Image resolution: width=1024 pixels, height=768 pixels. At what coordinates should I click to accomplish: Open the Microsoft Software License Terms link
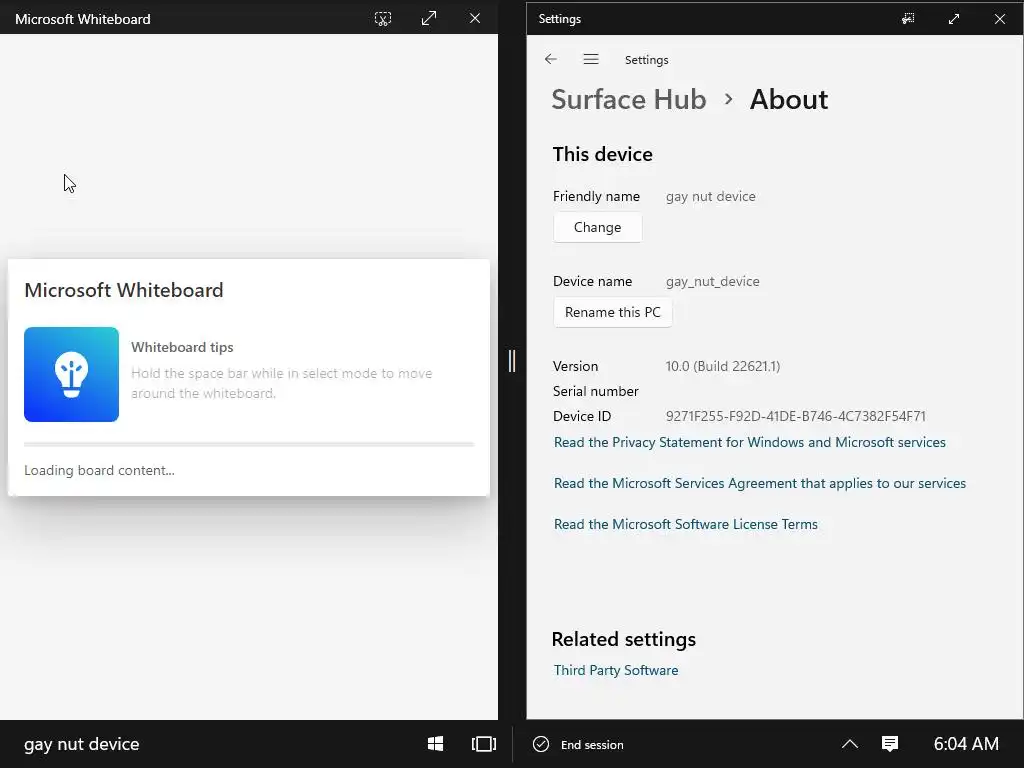coord(686,524)
